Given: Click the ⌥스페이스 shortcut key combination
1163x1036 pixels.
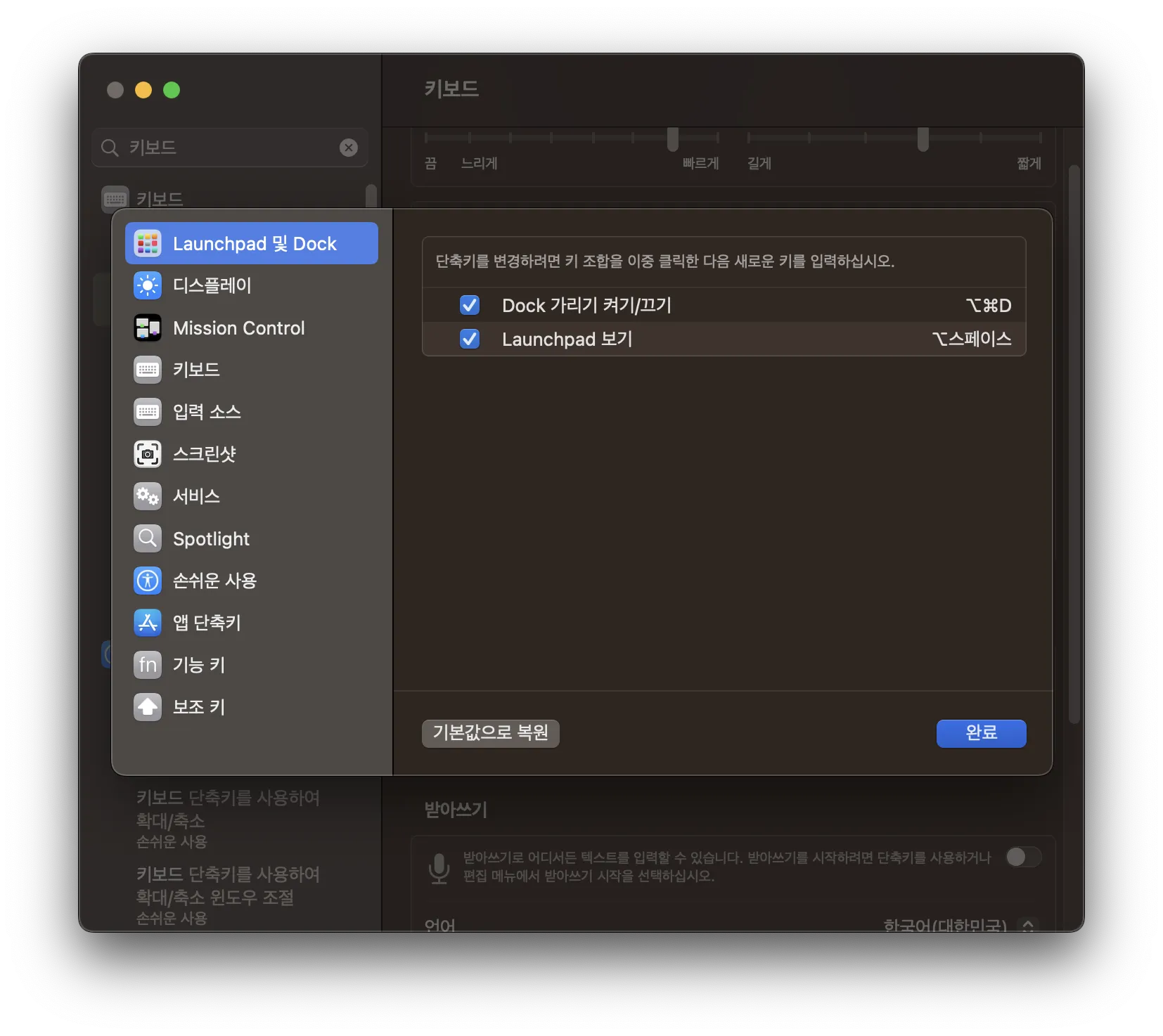Looking at the screenshot, I should click(972, 339).
